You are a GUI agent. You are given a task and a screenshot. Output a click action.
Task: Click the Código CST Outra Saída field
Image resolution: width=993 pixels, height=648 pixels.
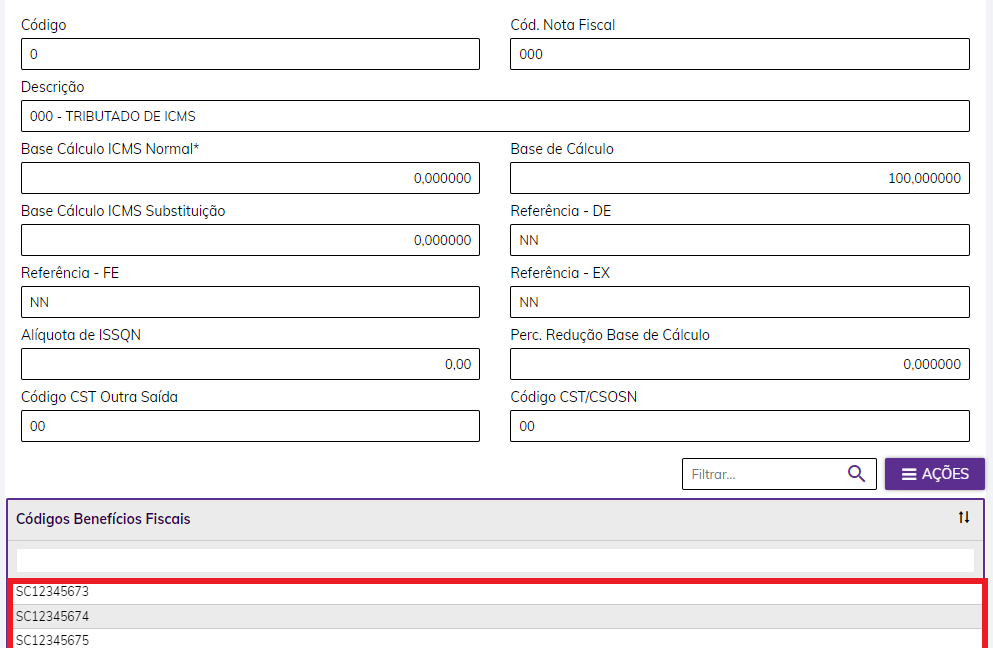point(250,426)
